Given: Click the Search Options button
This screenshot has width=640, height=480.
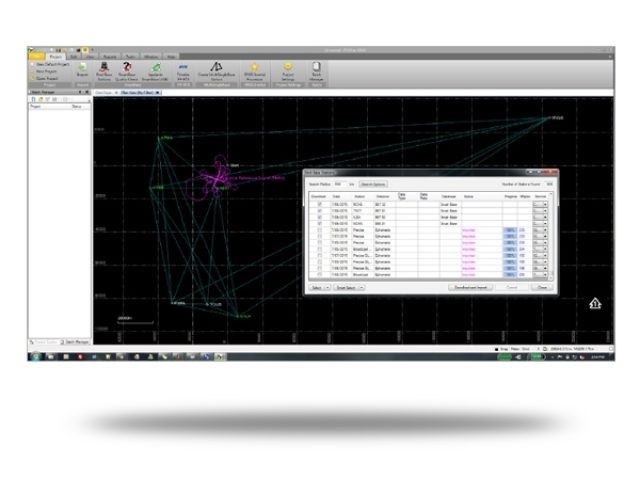Looking at the screenshot, I should pyautogui.click(x=373, y=184).
